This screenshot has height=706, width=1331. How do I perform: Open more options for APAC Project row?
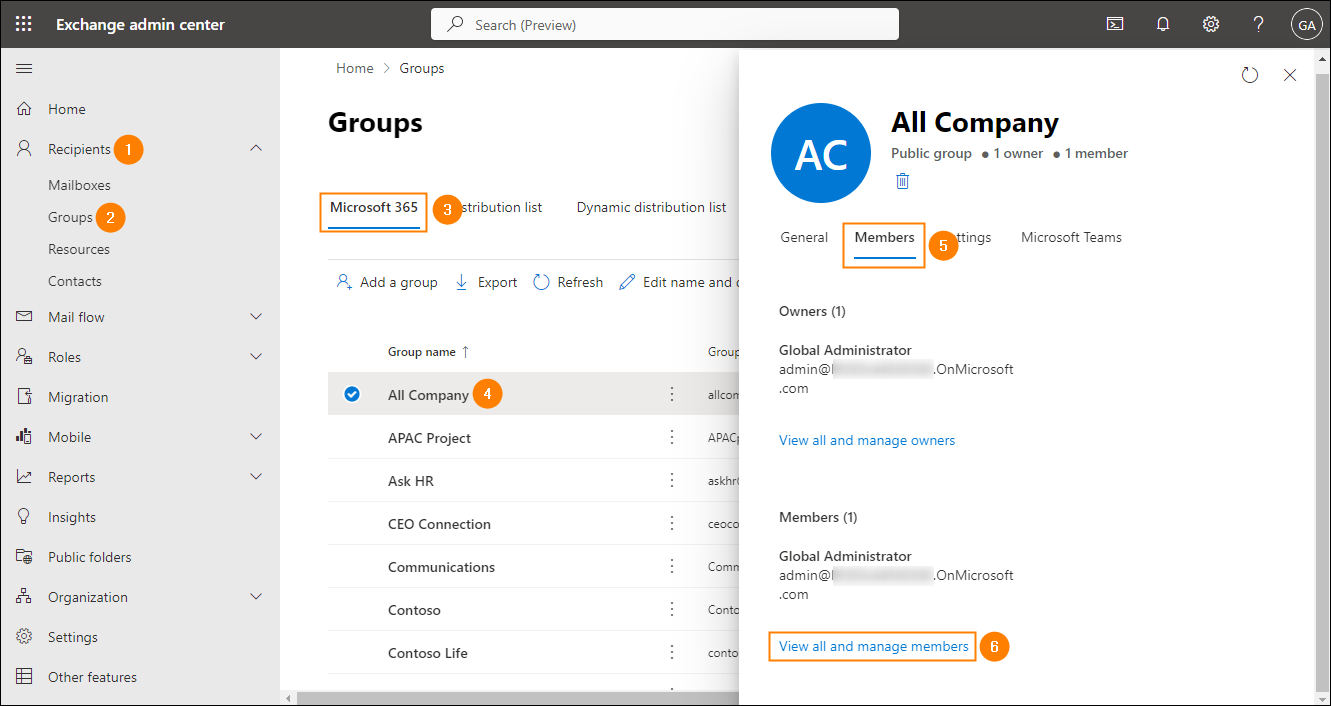tap(672, 438)
